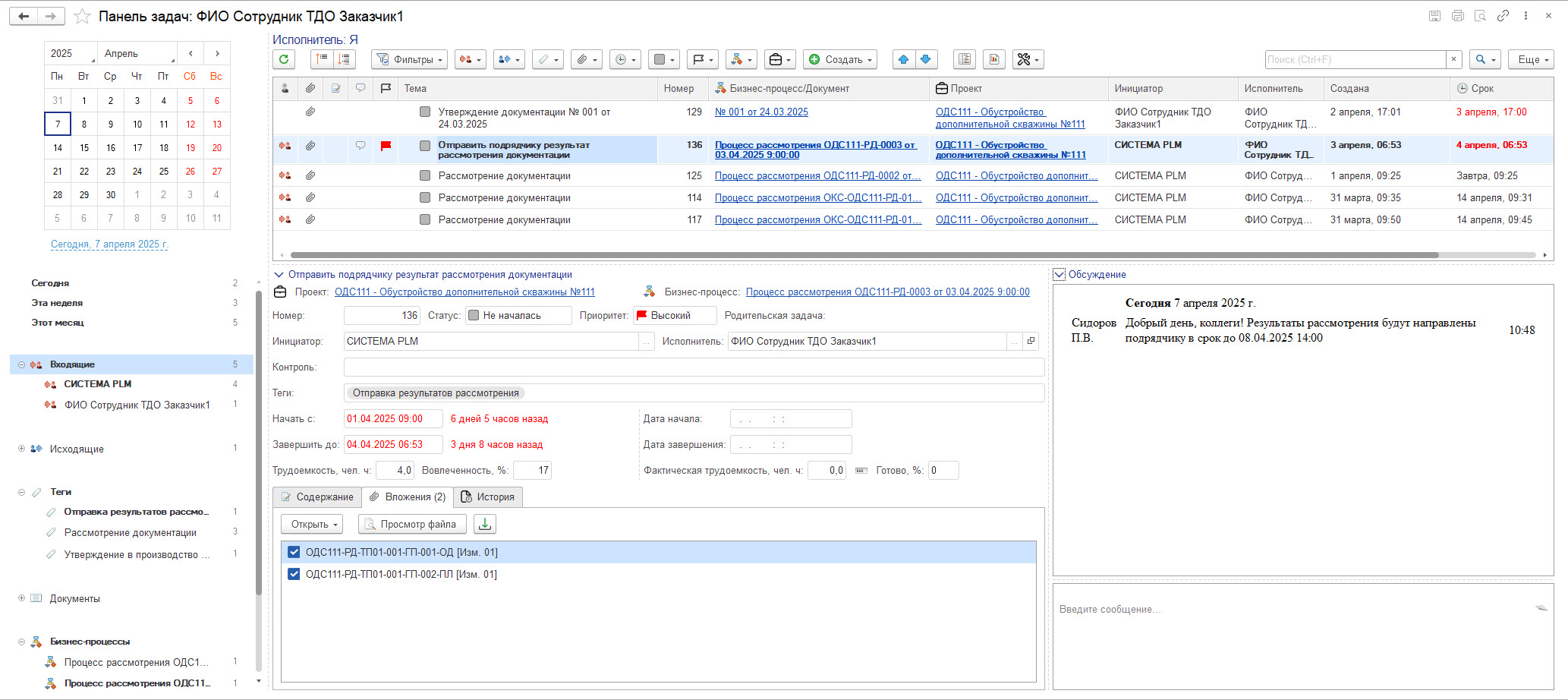Click the copy link icon in the header
Viewport: 1568px width, 700px height.
[x=1503, y=16]
